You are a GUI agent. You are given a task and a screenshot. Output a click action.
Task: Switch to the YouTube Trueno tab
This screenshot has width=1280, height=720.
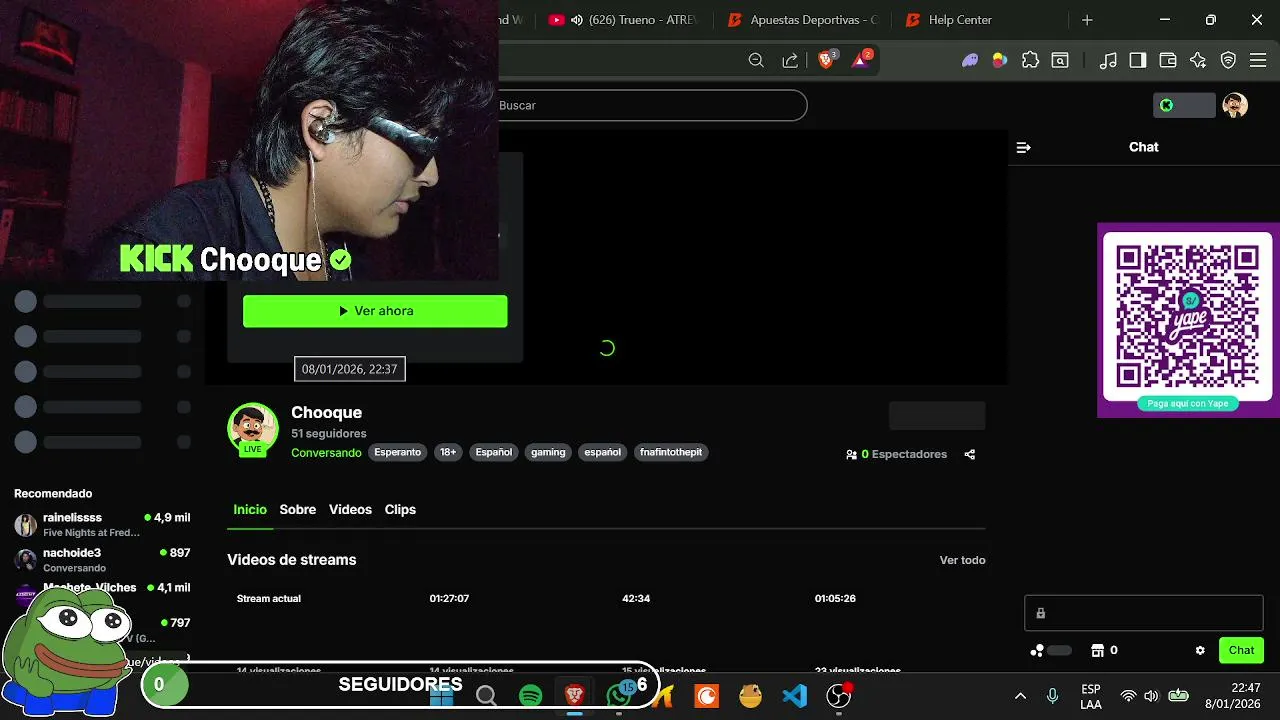point(622,20)
